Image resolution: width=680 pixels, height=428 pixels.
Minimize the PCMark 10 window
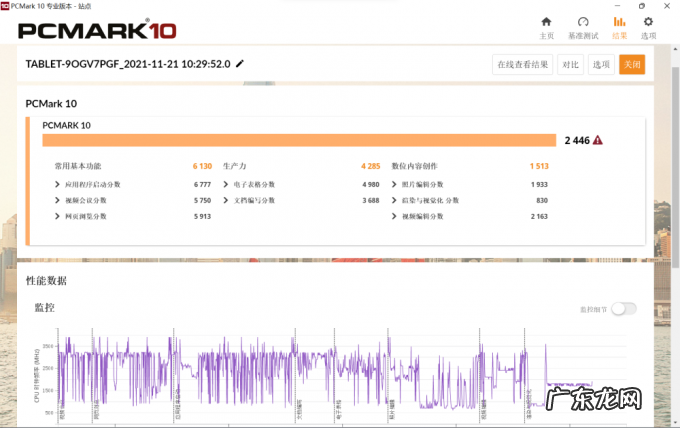618,6
